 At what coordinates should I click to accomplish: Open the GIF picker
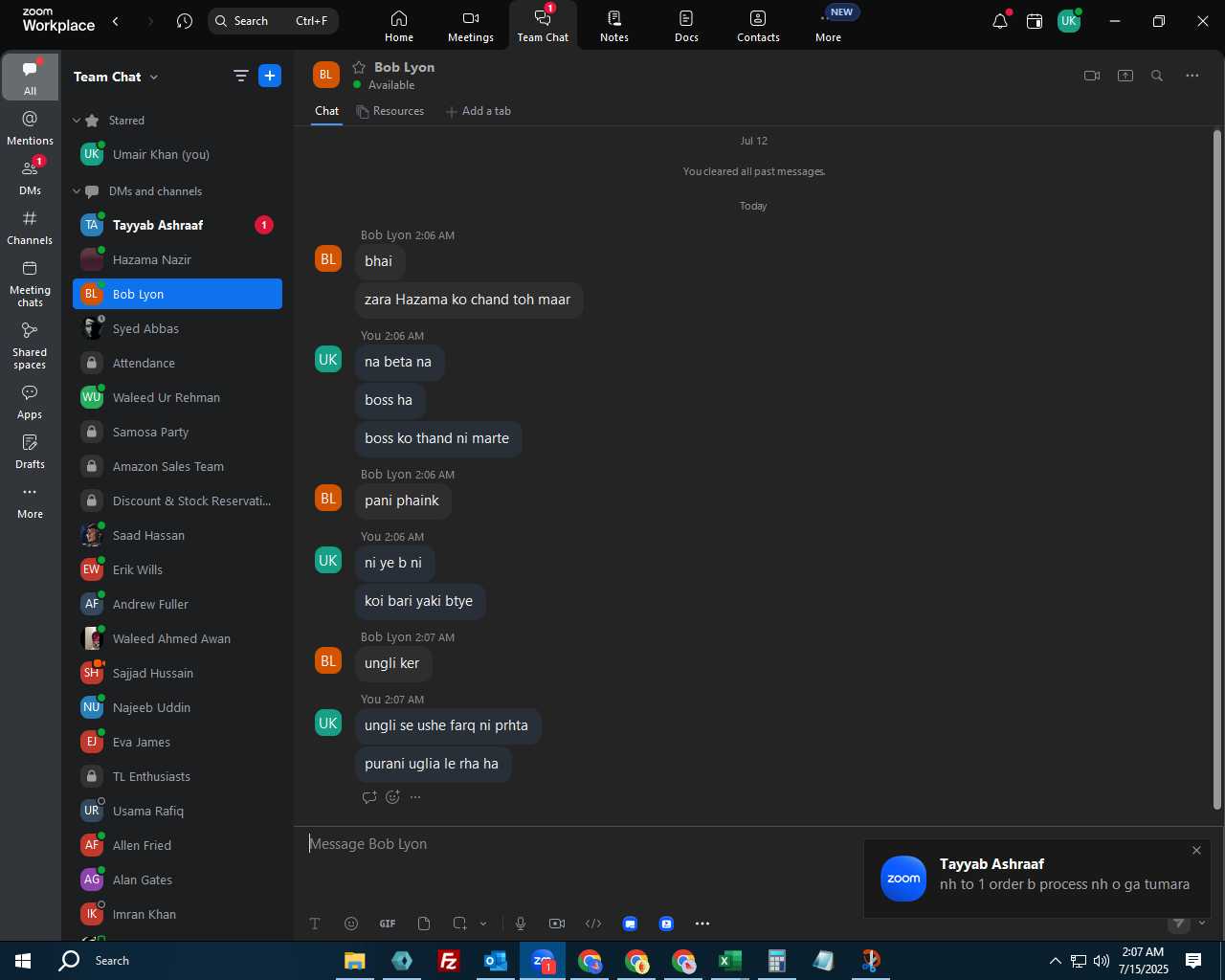coord(388,924)
